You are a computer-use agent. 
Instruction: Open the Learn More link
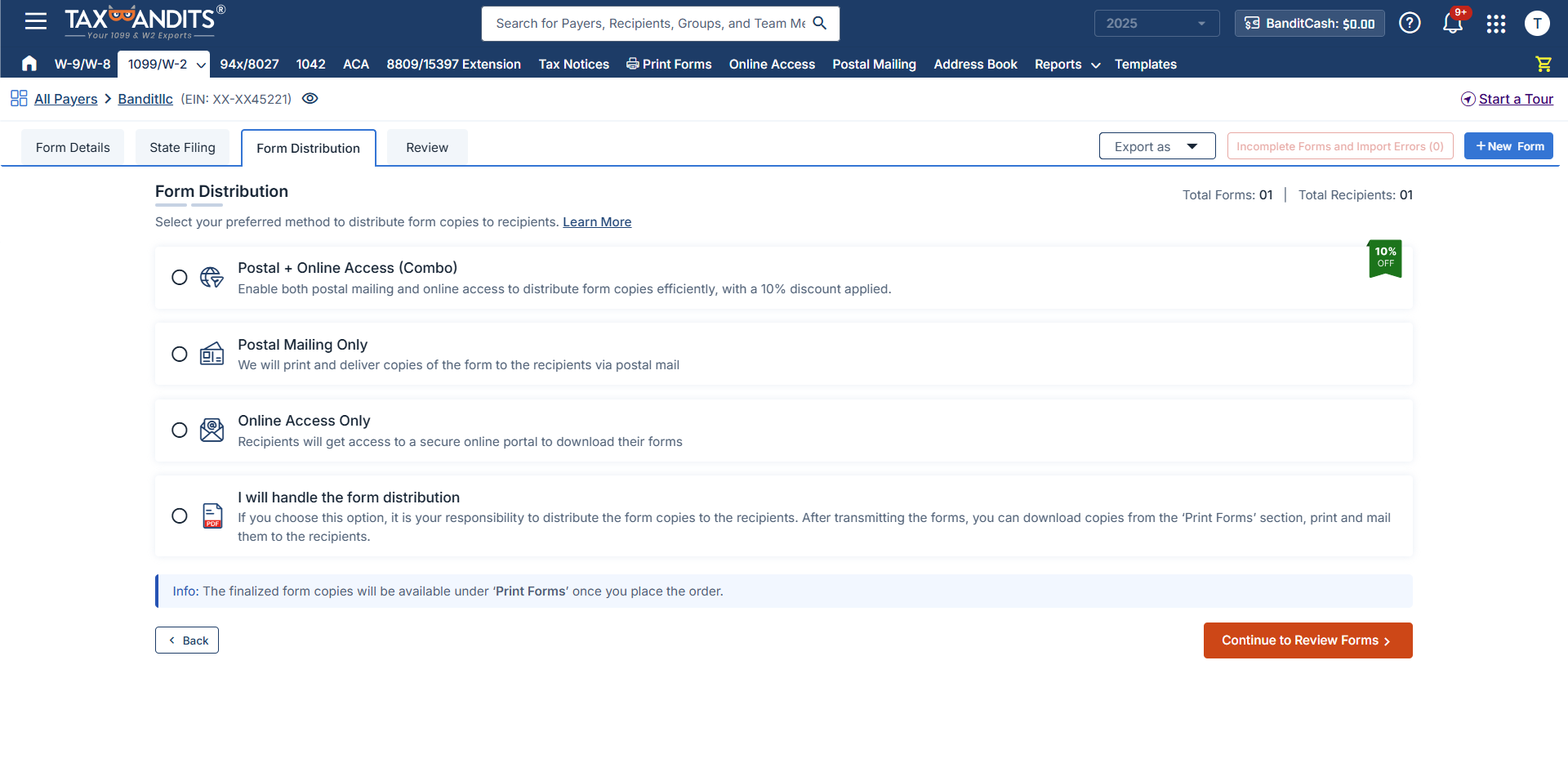coord(597,221)
